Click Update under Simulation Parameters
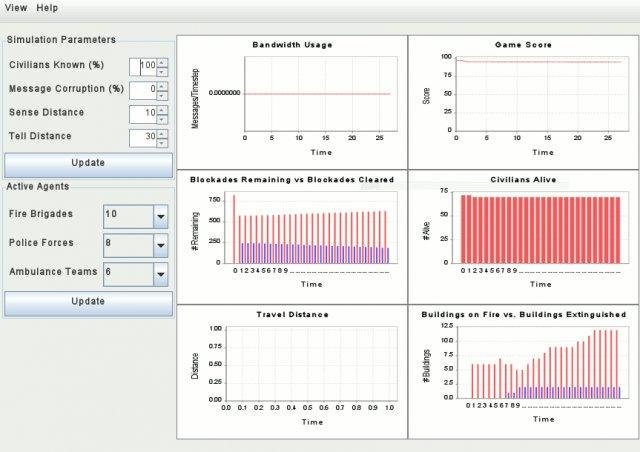640x452 pixels. click(x=88, y=165)
